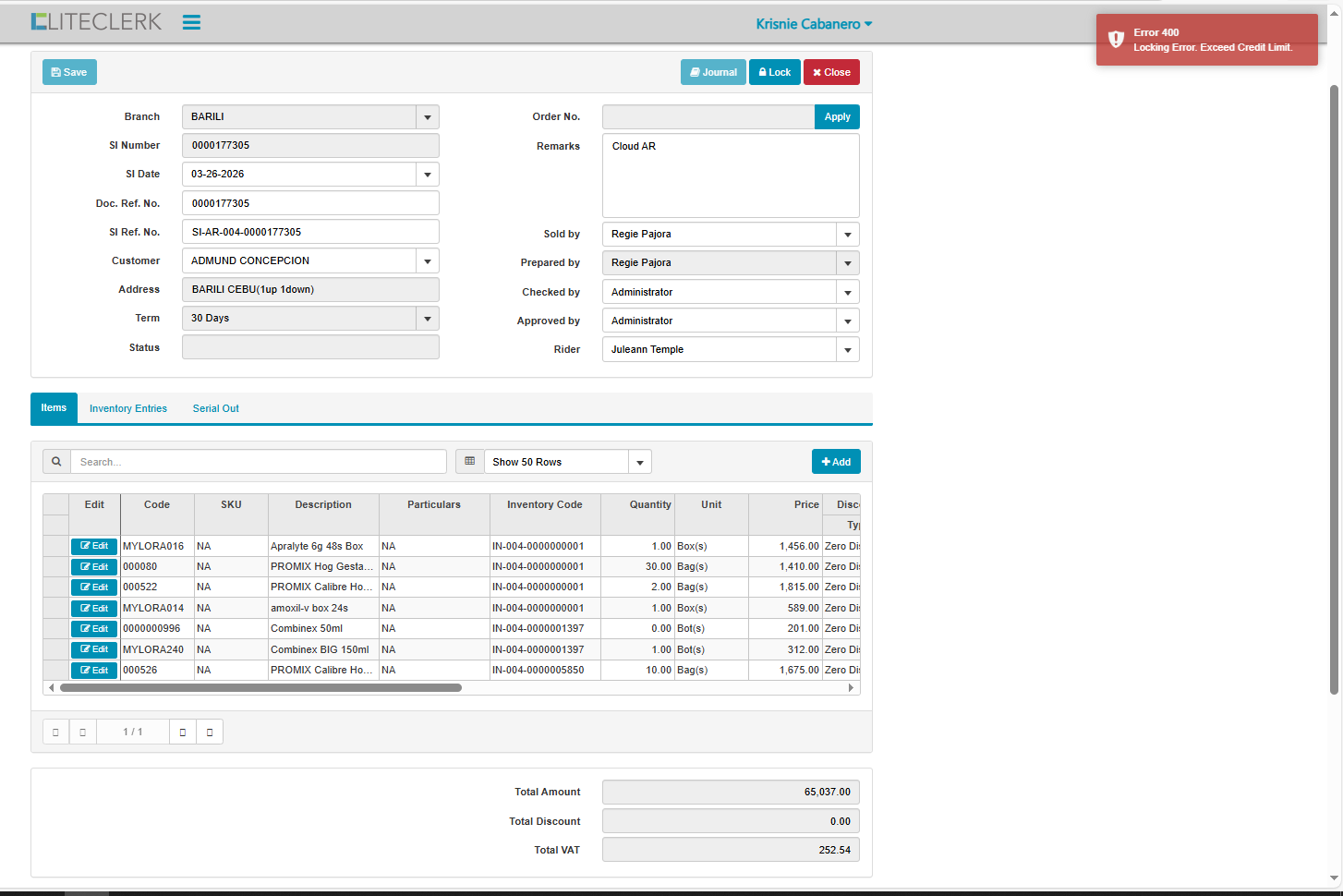
Task: Expand the Rider dropdown
Action: (847, 350)
